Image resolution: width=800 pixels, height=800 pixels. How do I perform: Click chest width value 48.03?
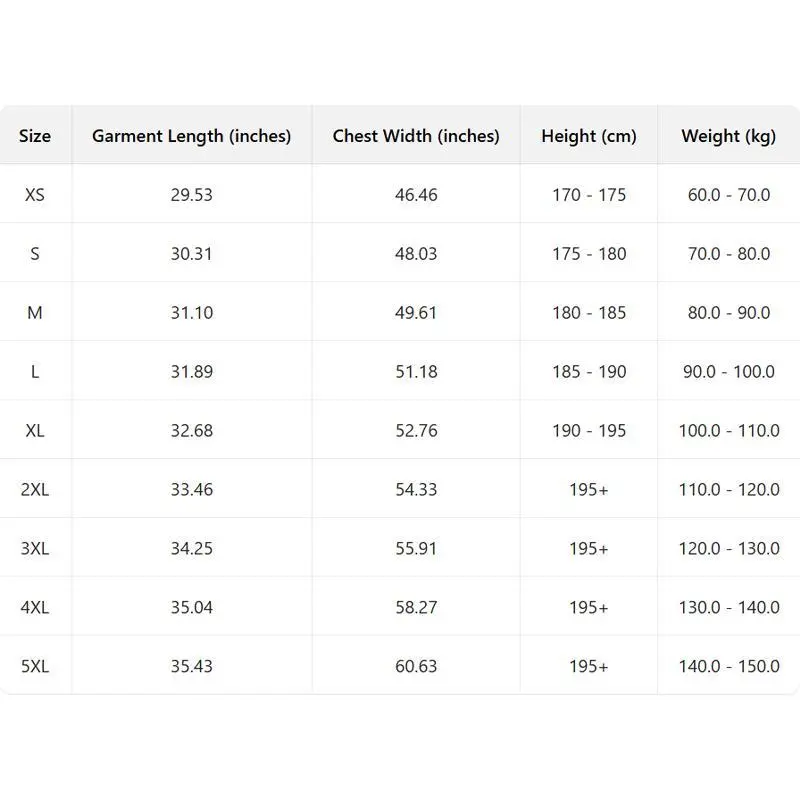coord(416,254)
